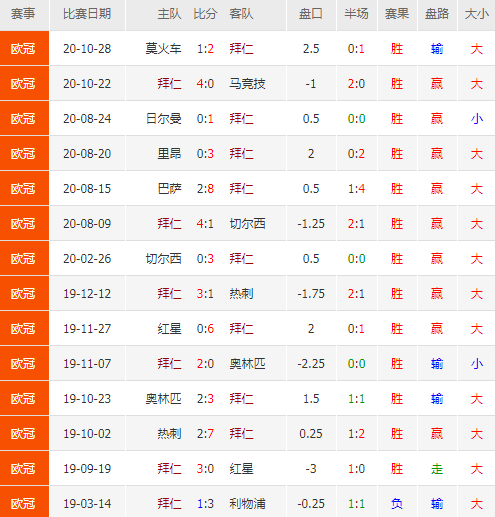Open 里昂 team link
Image resolution: width=495 pixels, height=517 pixels.
pos(169,154)
